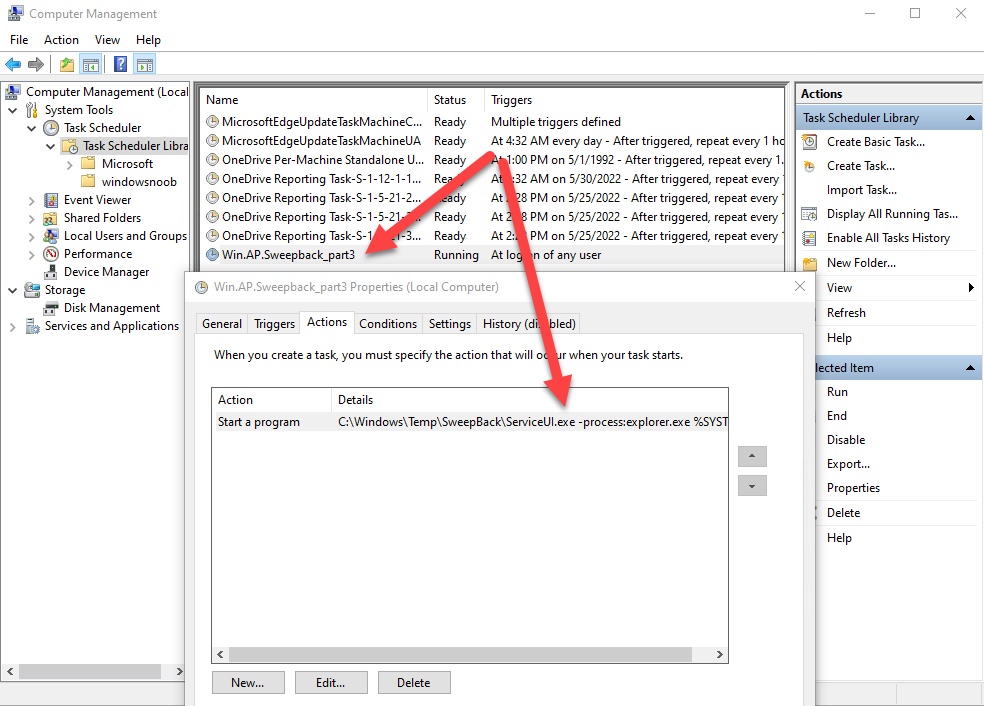
Task: Click the Performance icon in tree
Action: click(x=51, y=254)
